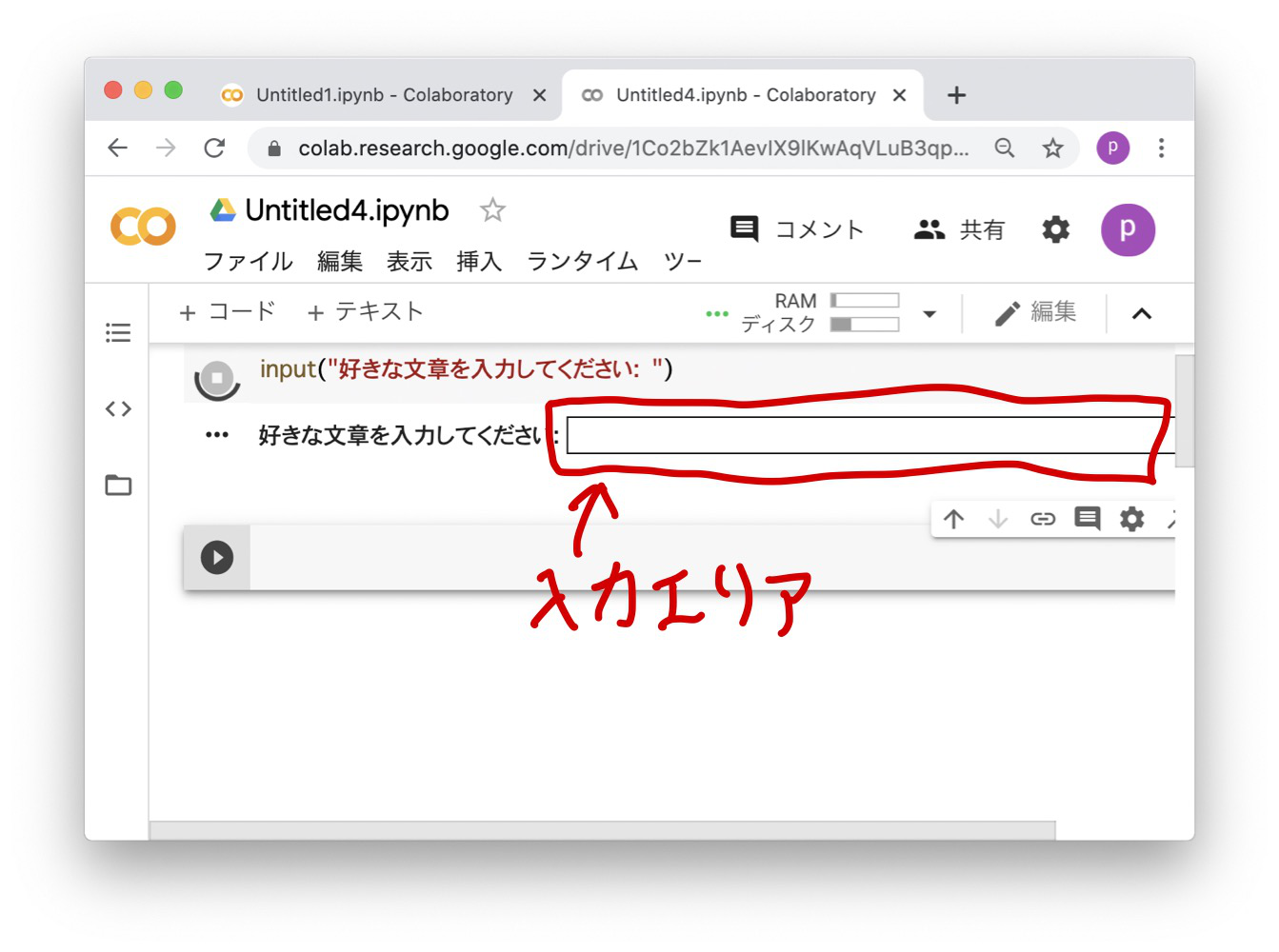This screenshot has height=952, width=1279.
Task: Click the input prompt text field
Action: (x=870, y=435)
